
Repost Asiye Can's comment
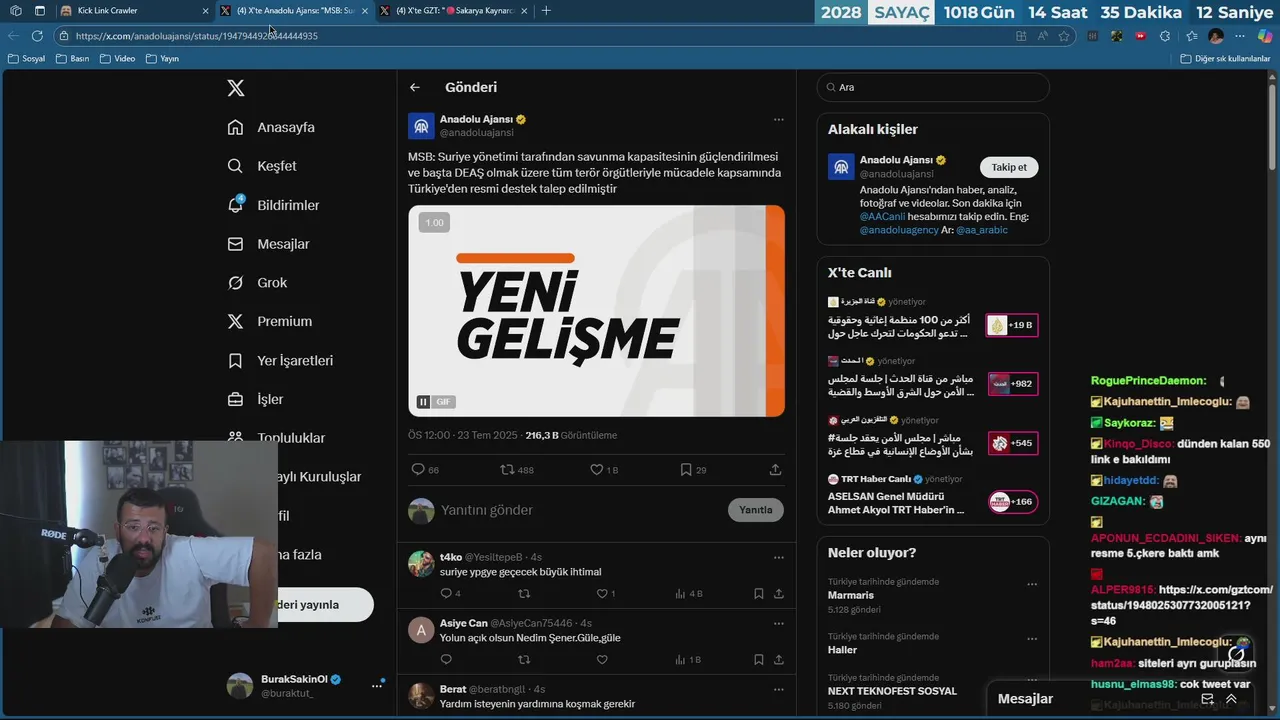(524, 660)
